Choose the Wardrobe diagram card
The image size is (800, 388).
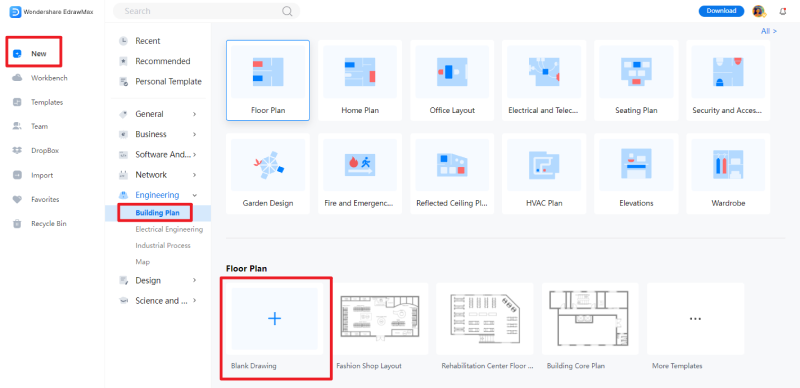point(728,174)
